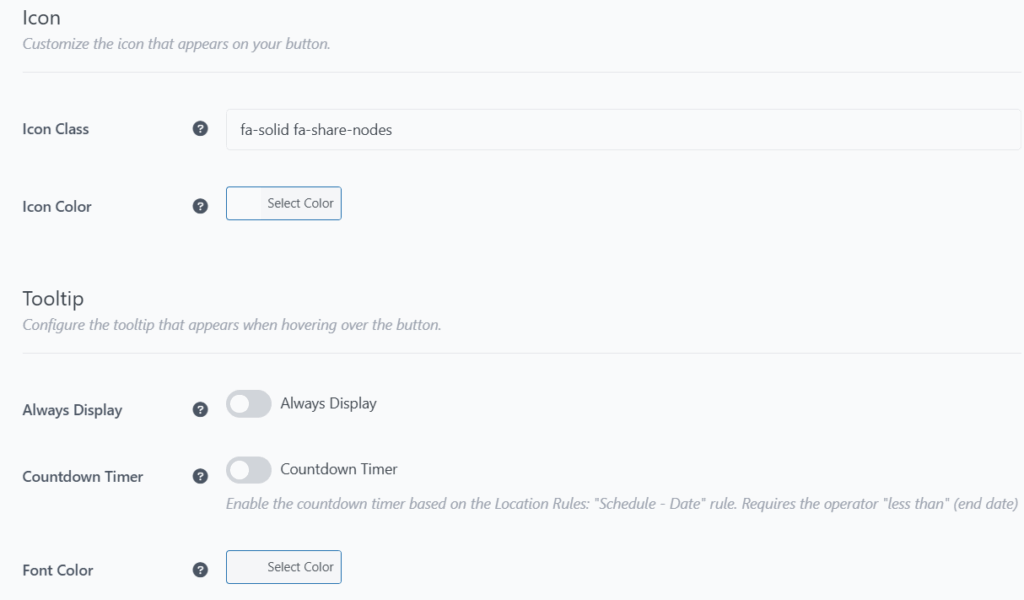Click the Icon Color swatch preview box
The image size is (1024, 600).
(x=244, y=203)
